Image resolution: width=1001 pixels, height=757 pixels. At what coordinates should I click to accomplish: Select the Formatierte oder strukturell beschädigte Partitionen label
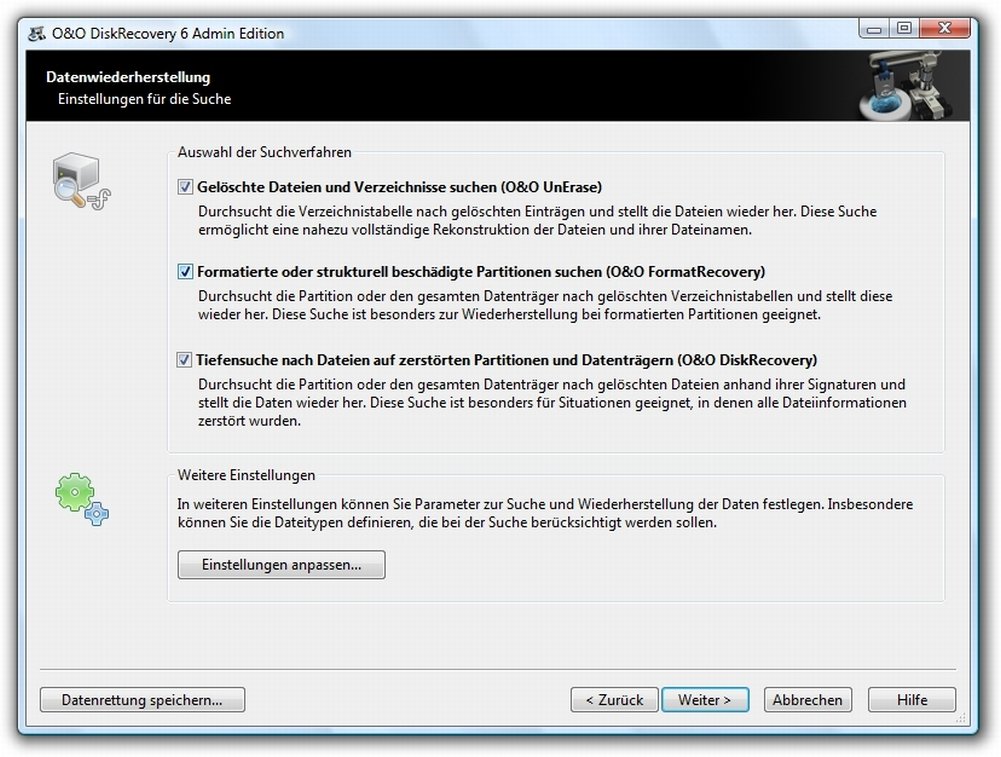tap(481, 272)
